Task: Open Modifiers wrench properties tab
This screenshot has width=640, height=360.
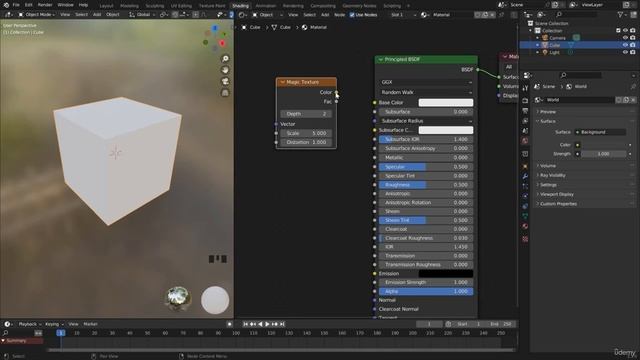Action: [525, 176]
